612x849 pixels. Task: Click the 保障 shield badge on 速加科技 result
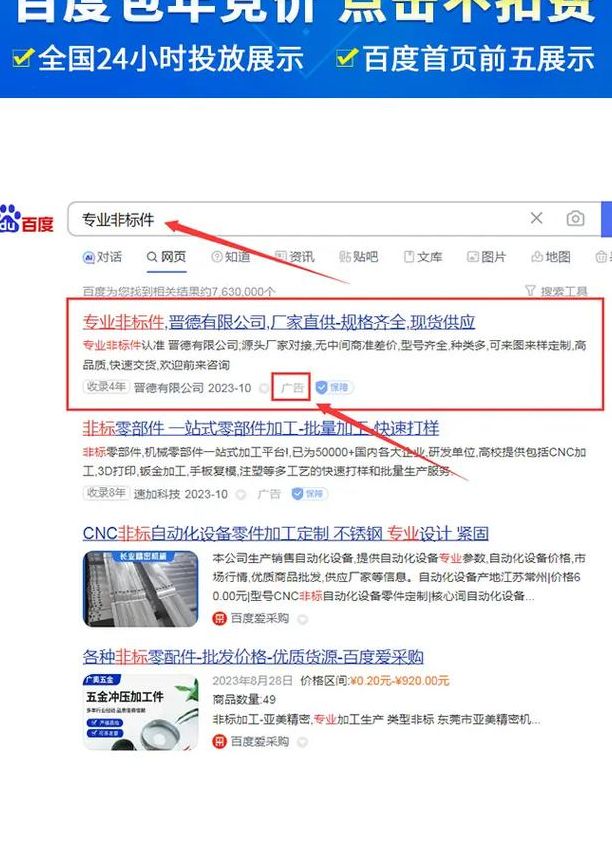[310, 494]
